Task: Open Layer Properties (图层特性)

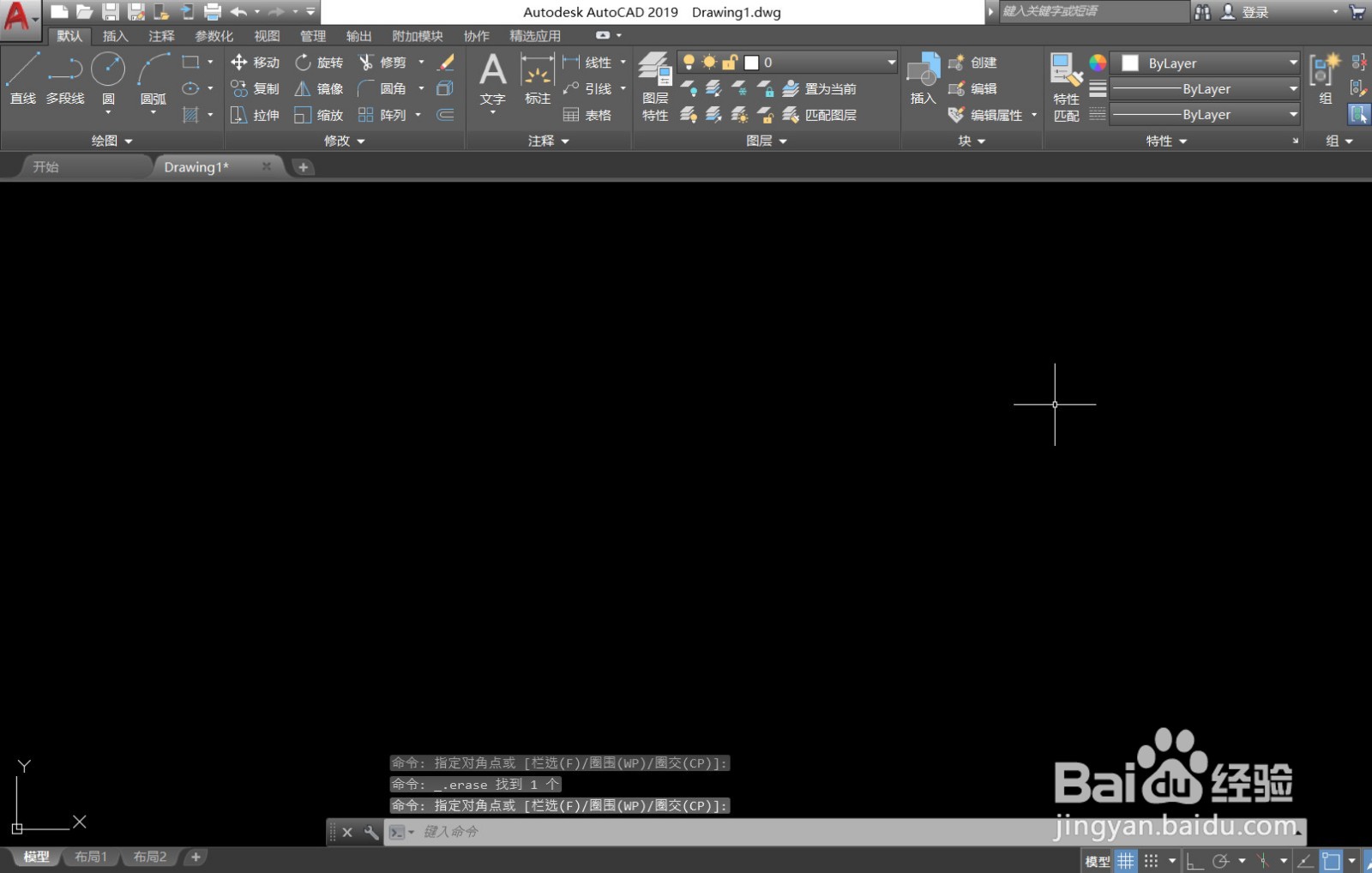Action: (655, 87)
